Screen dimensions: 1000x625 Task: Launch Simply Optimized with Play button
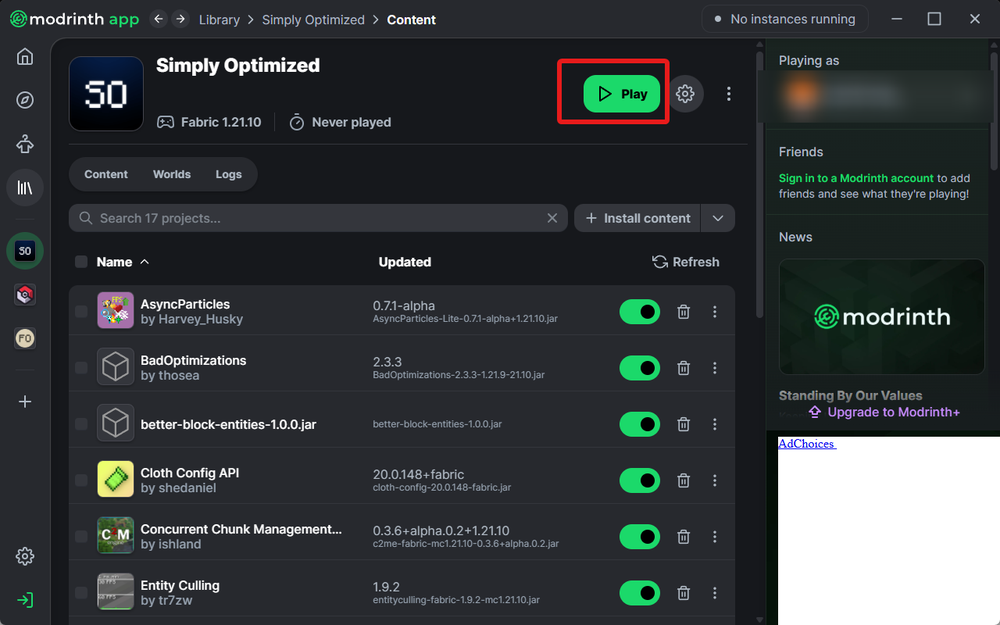622,94
